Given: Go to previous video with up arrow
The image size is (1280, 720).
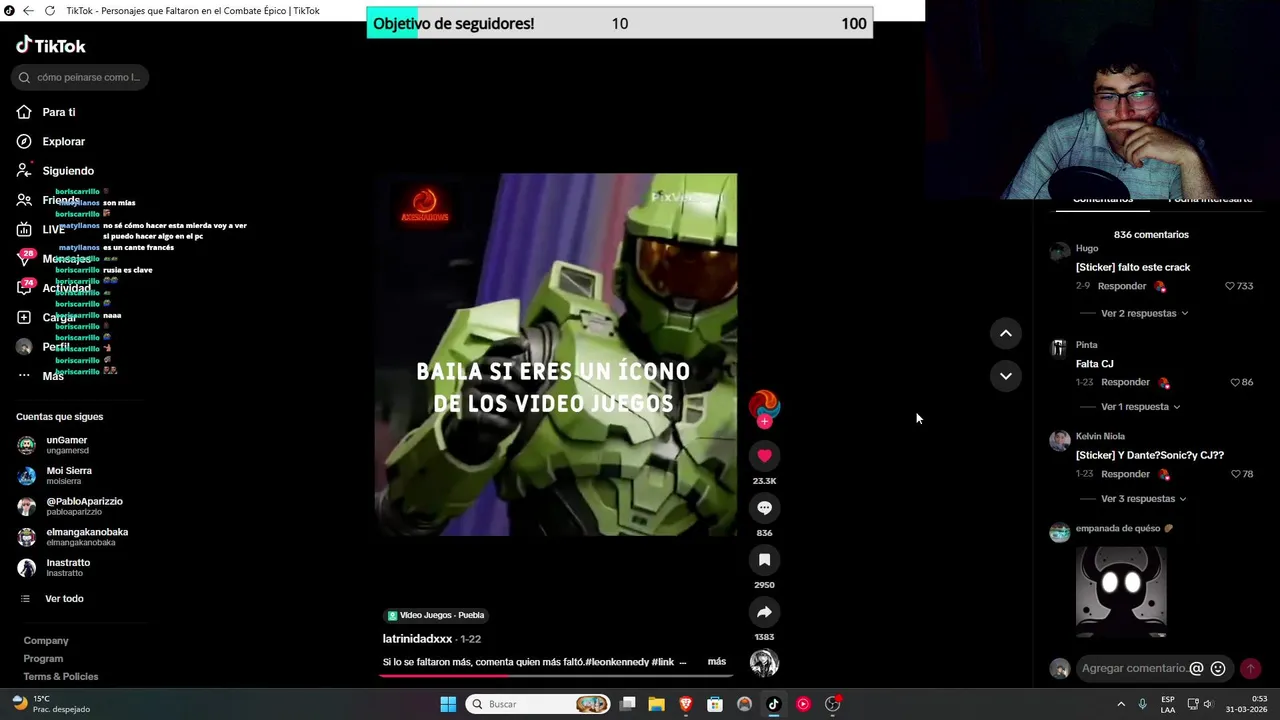Looking at the screenshot, I should point(1006,333).
